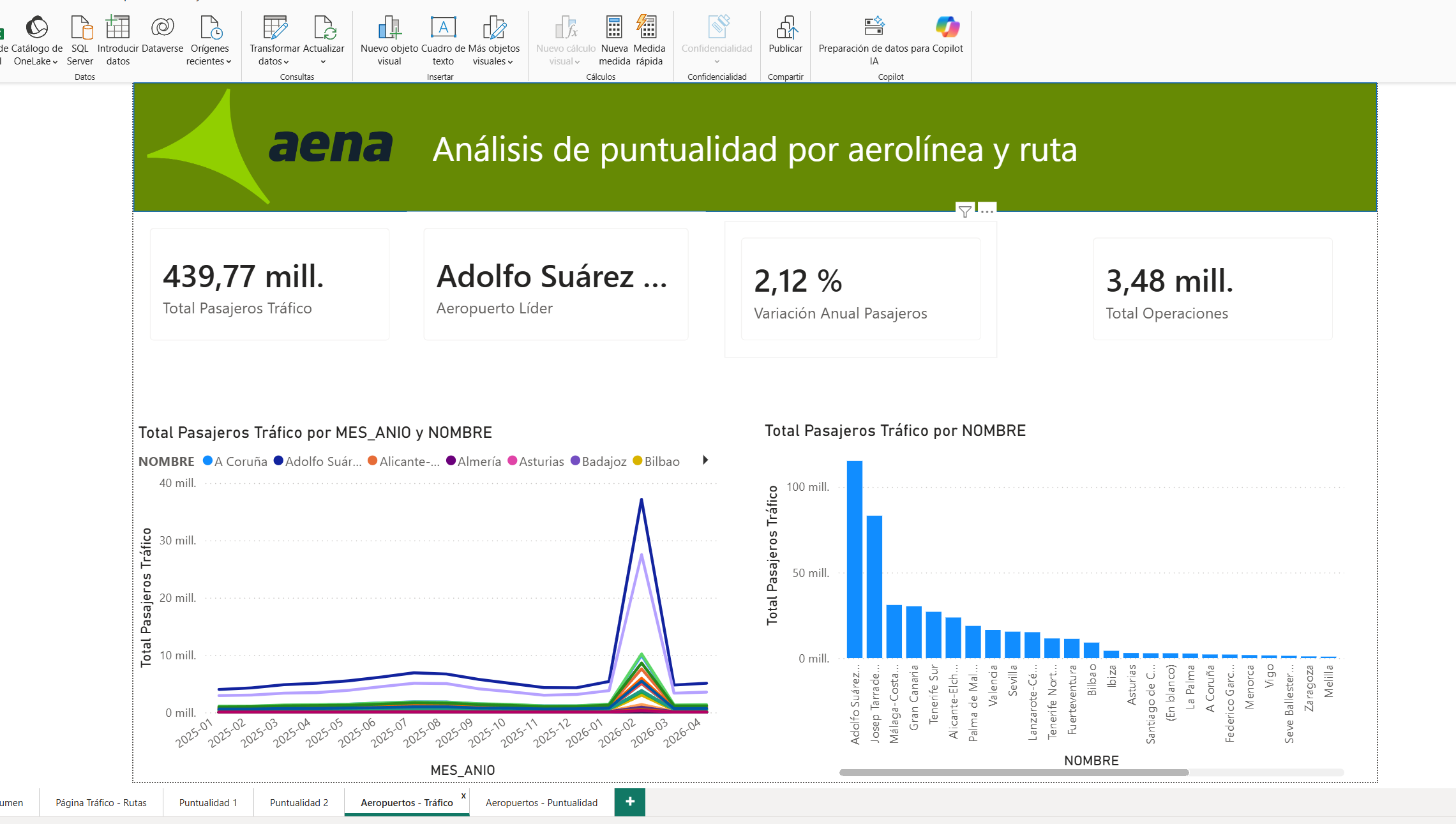Click the Publicar share icon
This screenshot has width=1456, height=824.
(786, 27)
